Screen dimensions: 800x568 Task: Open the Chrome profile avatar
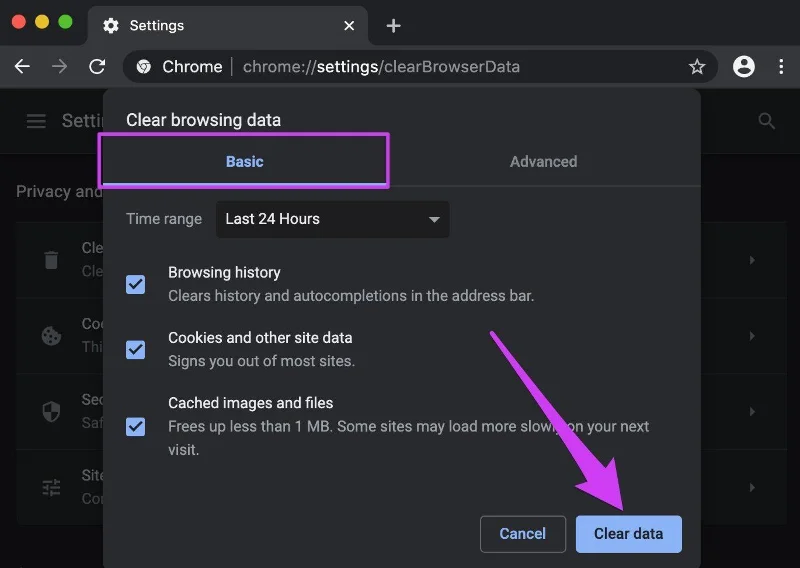744,66
